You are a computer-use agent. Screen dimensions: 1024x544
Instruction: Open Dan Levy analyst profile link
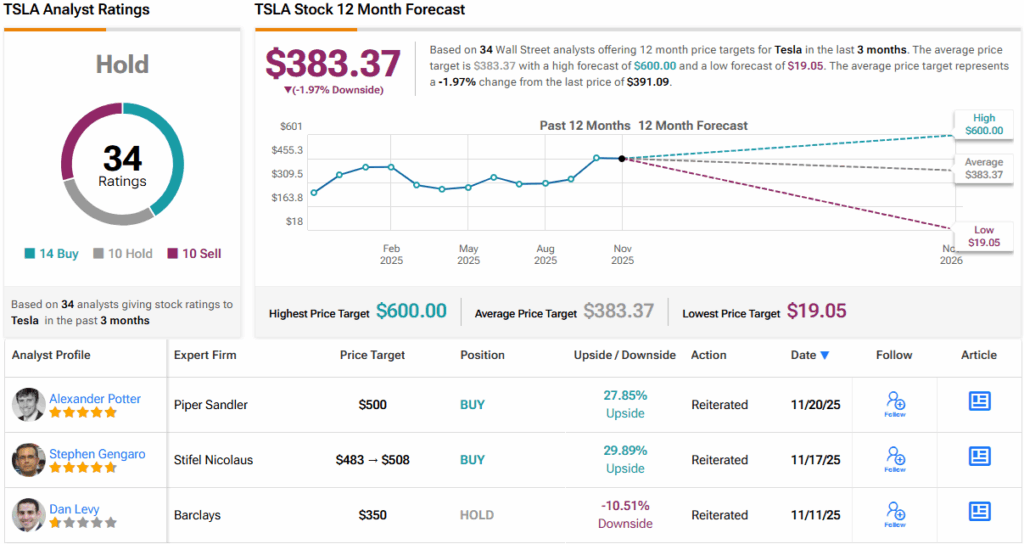click(x=75, y=508)
